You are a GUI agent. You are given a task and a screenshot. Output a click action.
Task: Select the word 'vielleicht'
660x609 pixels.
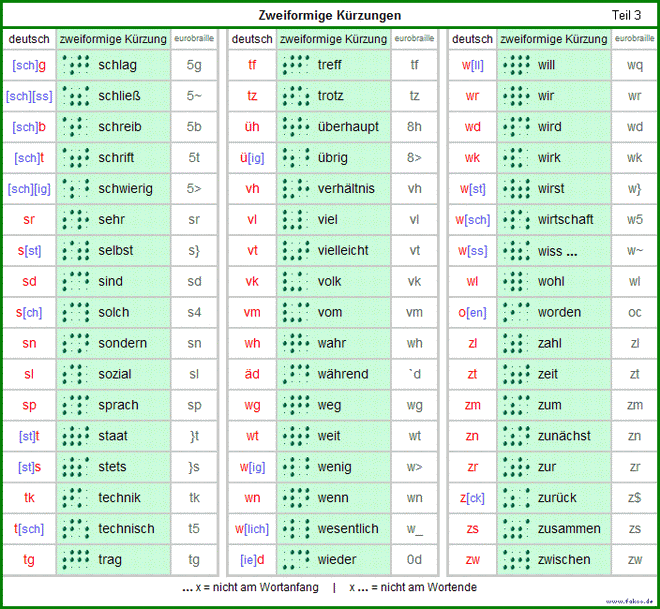pyautogui.click(x=343, y=250)
